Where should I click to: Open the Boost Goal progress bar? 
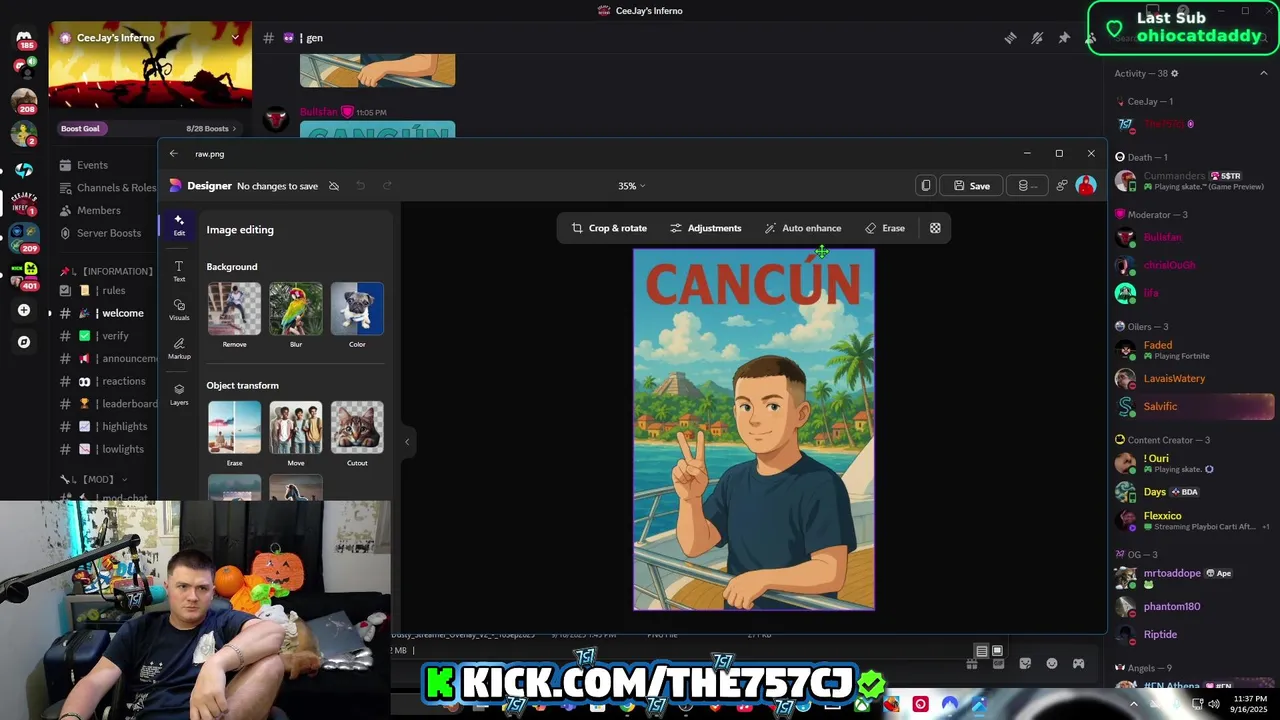pos(149,128)
